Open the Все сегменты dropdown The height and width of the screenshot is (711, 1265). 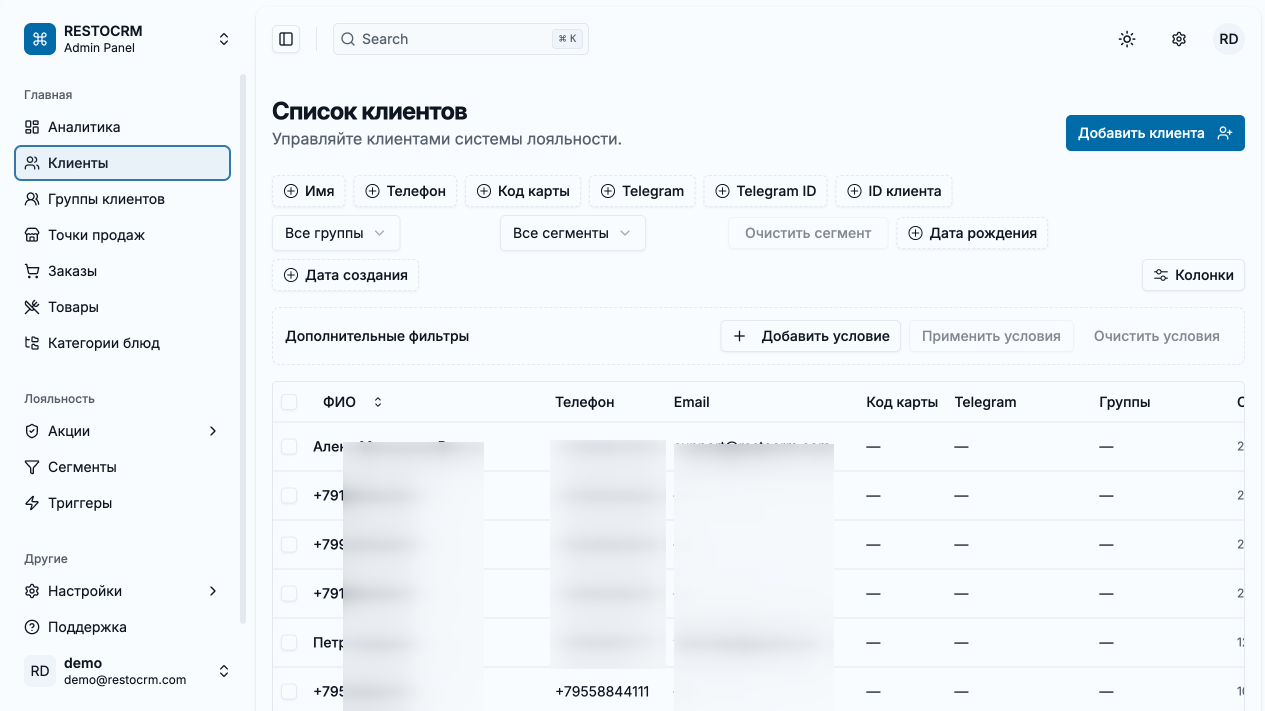point(573,233)
